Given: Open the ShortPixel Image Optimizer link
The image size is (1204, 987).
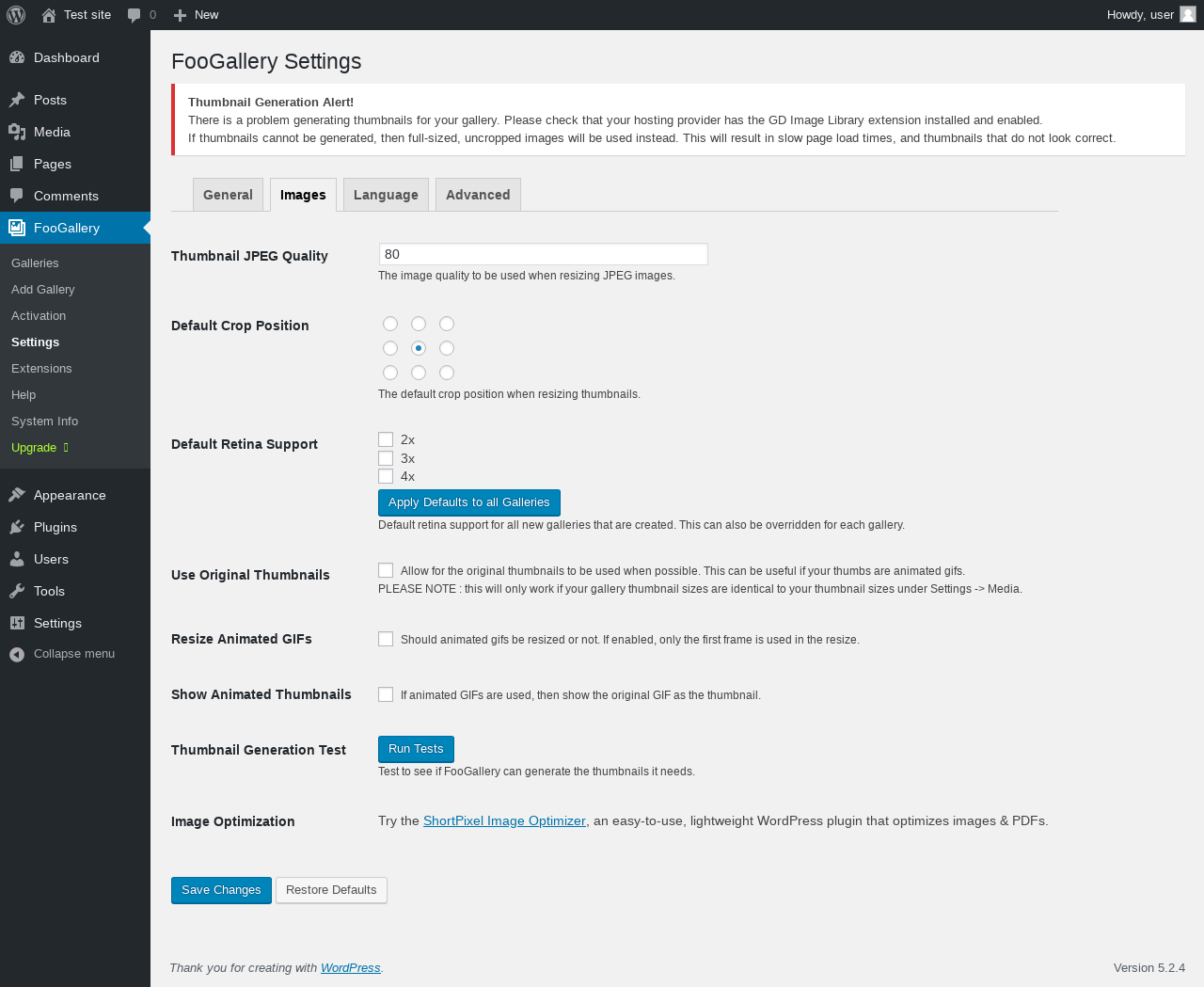Looking at the screenshot, I should click(504, 820).
